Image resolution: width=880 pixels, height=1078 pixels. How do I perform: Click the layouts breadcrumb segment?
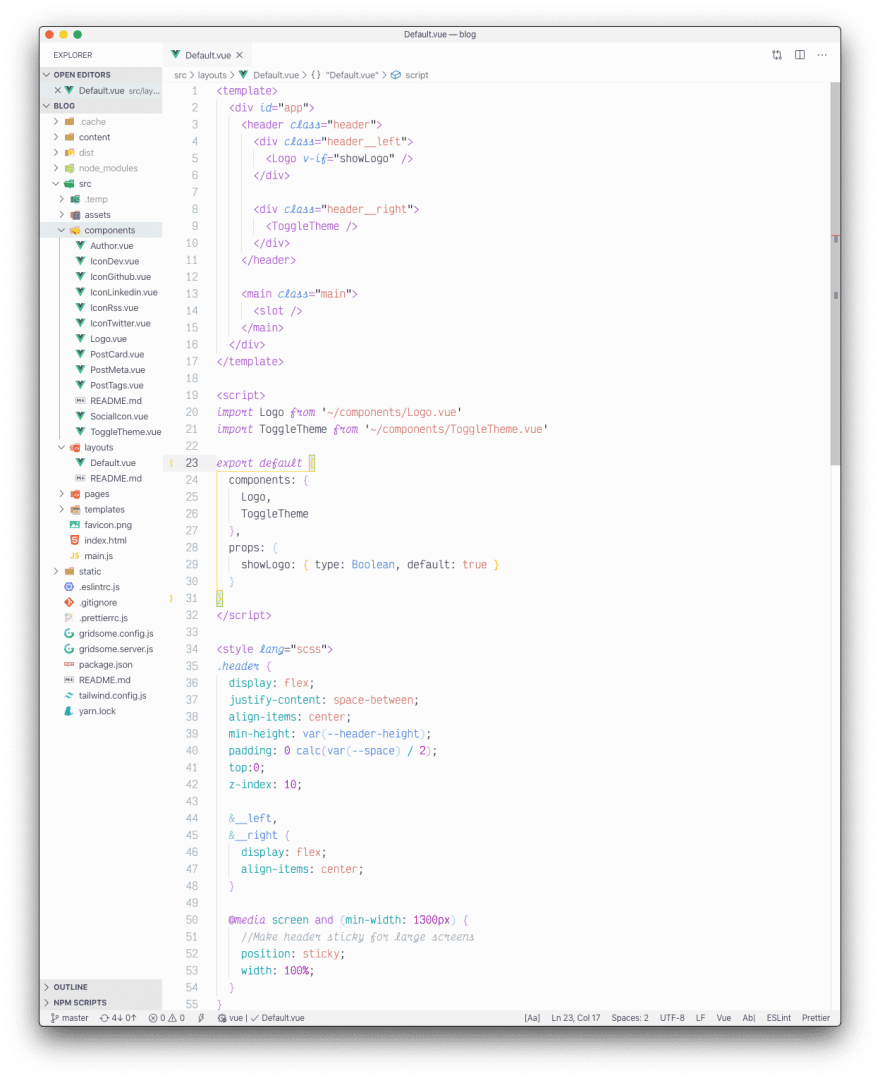(x=212, y=75)
